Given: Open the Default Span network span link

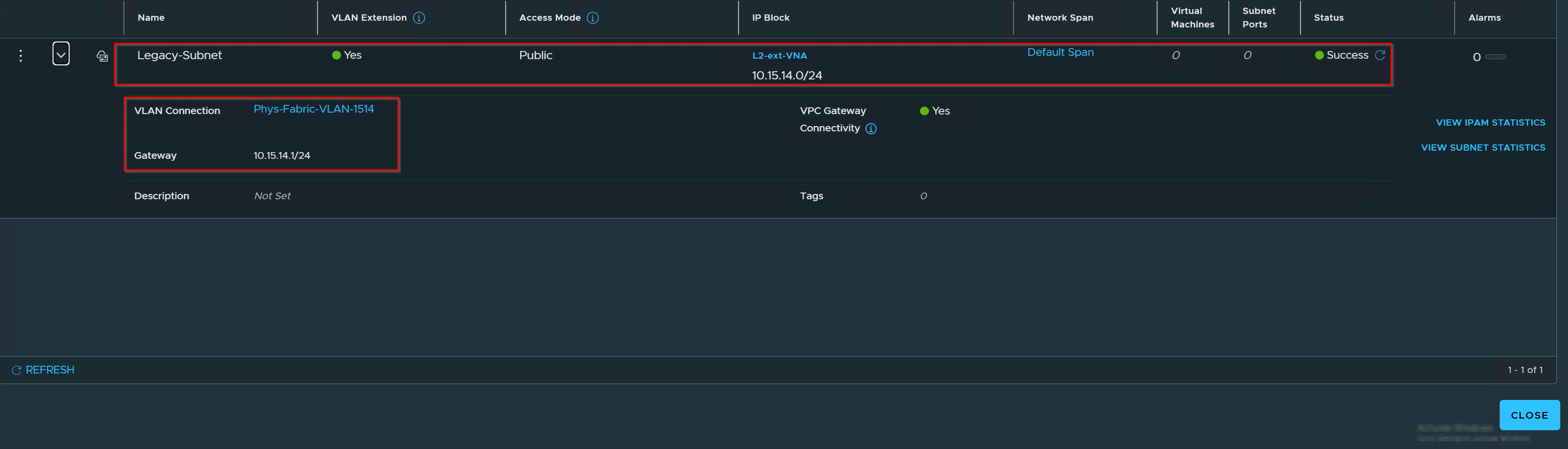Looking at the screenshot, I should [1060, 52].
